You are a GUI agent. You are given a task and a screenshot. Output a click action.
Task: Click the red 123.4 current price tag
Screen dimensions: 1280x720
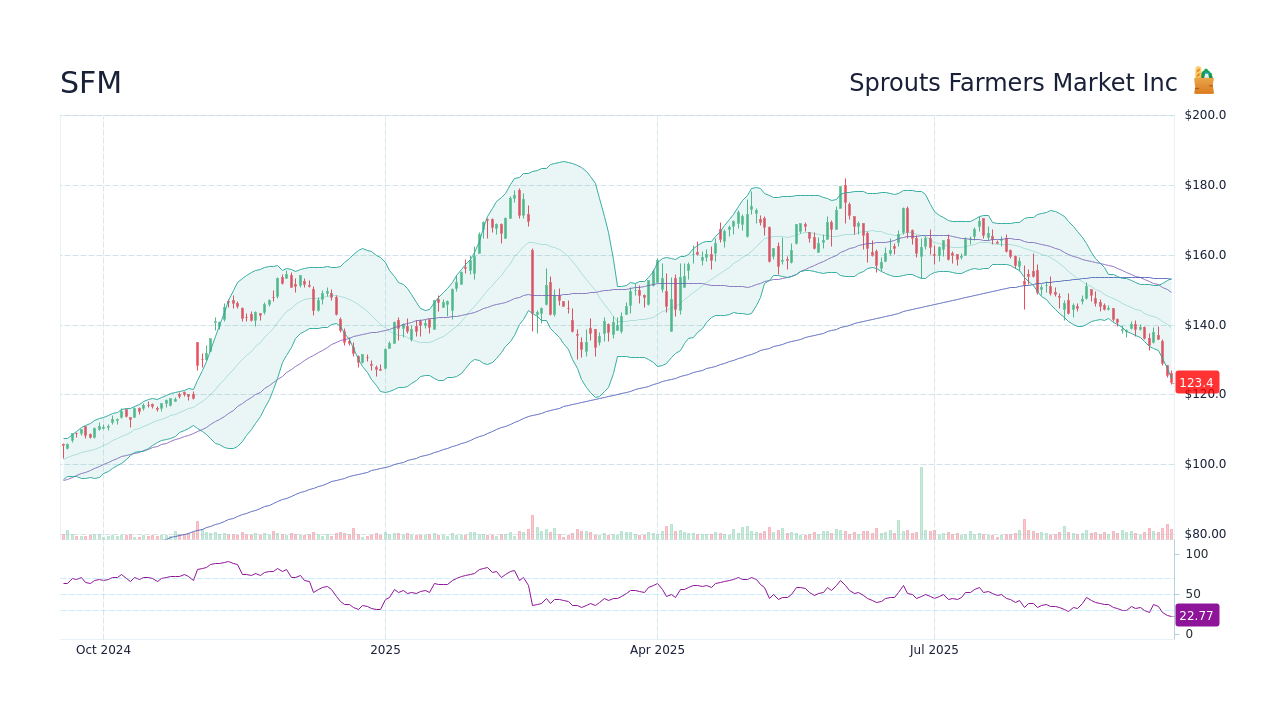(1196, 382)
